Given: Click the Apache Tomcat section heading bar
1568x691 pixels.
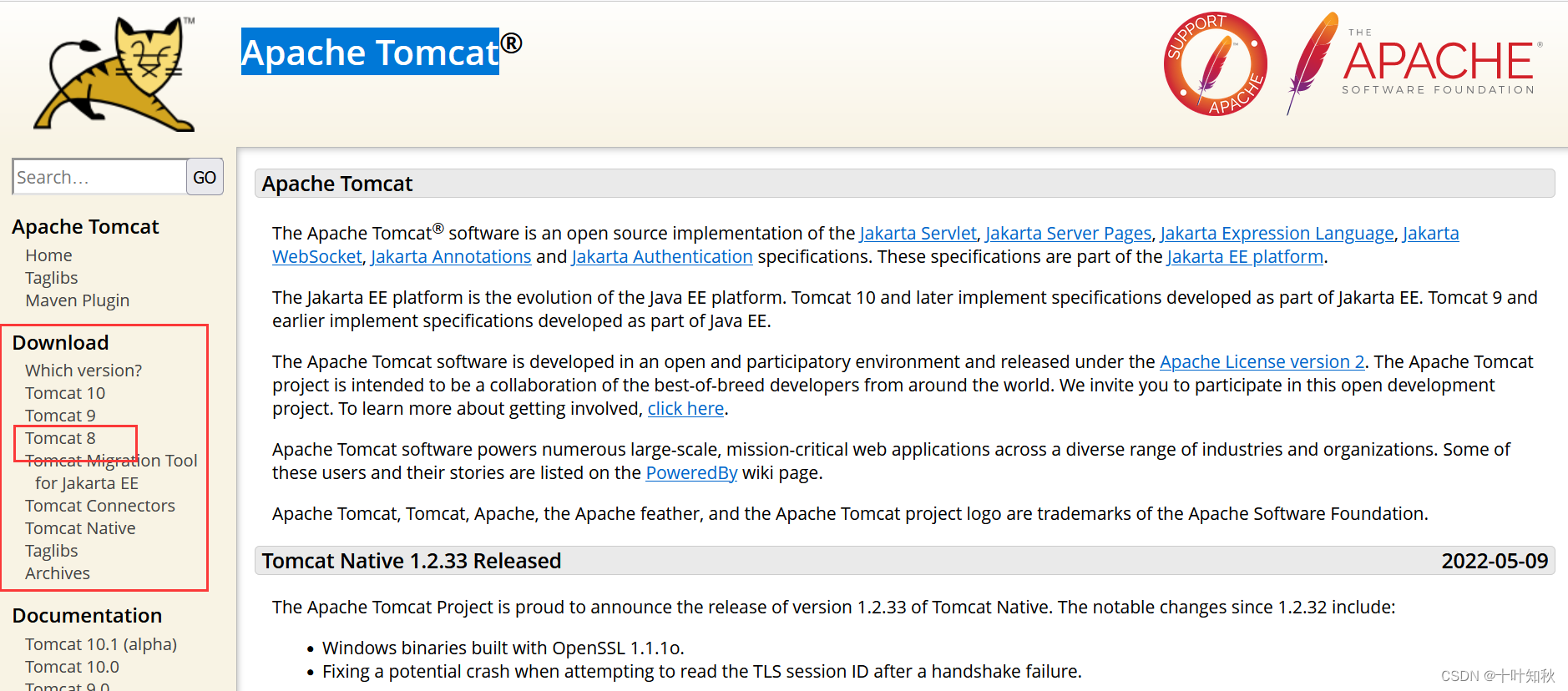Looking at the screenshot, I should pos(904,184).
